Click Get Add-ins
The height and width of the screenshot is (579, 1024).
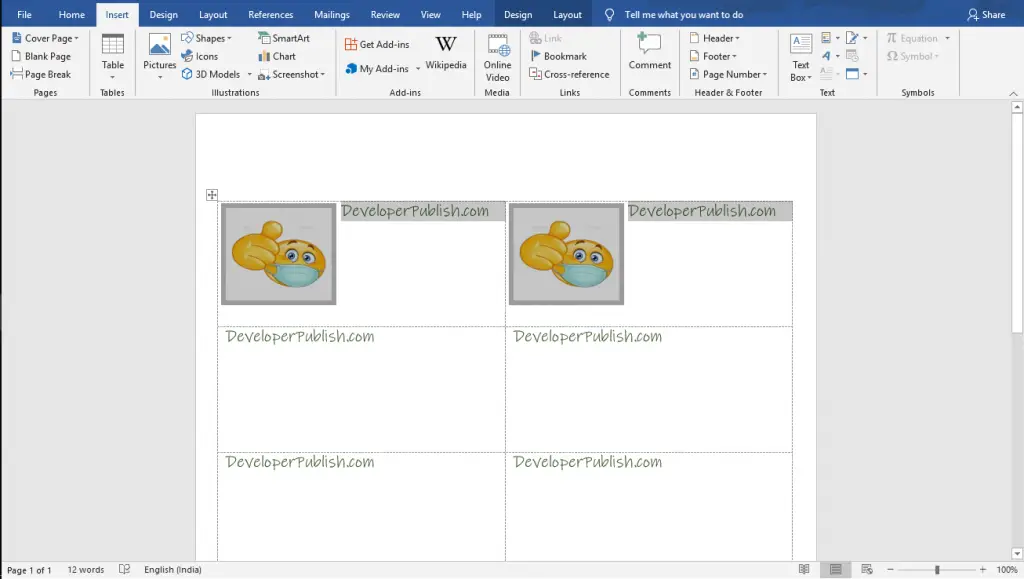[377, 44]
